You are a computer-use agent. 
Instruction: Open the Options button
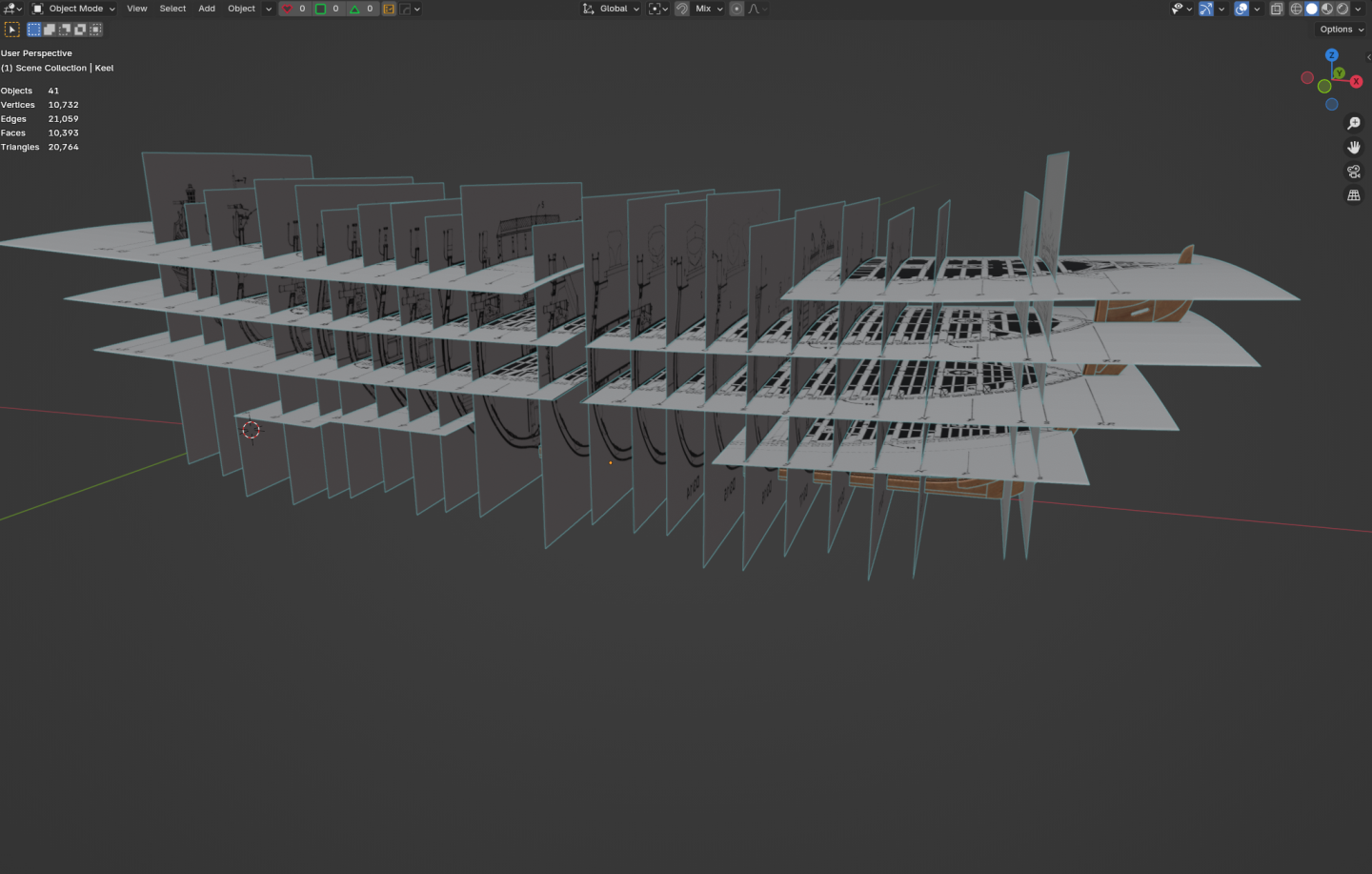click(1342, 30)
